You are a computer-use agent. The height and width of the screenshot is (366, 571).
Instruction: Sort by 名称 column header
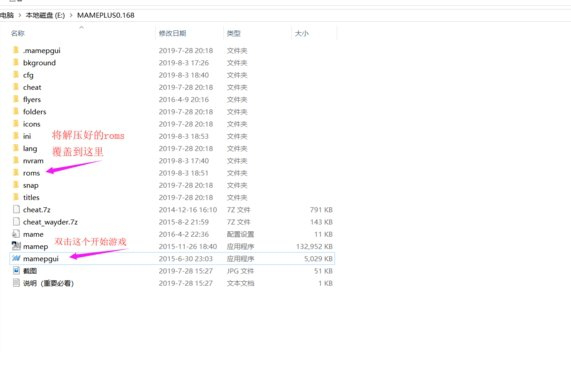[17, 33]
